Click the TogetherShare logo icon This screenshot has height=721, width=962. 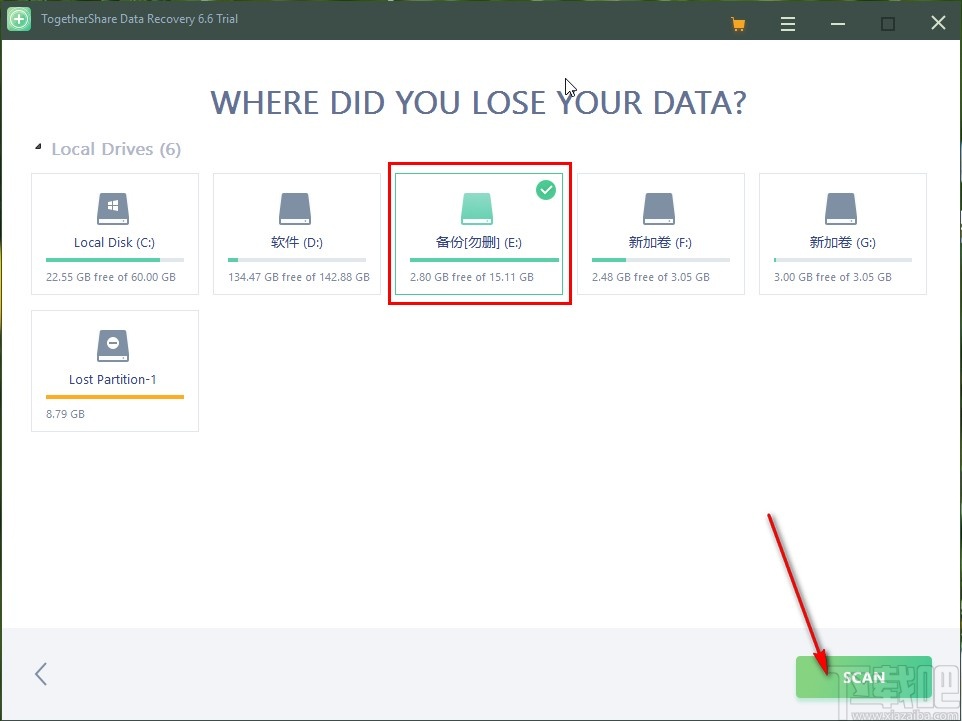point(18,20)
